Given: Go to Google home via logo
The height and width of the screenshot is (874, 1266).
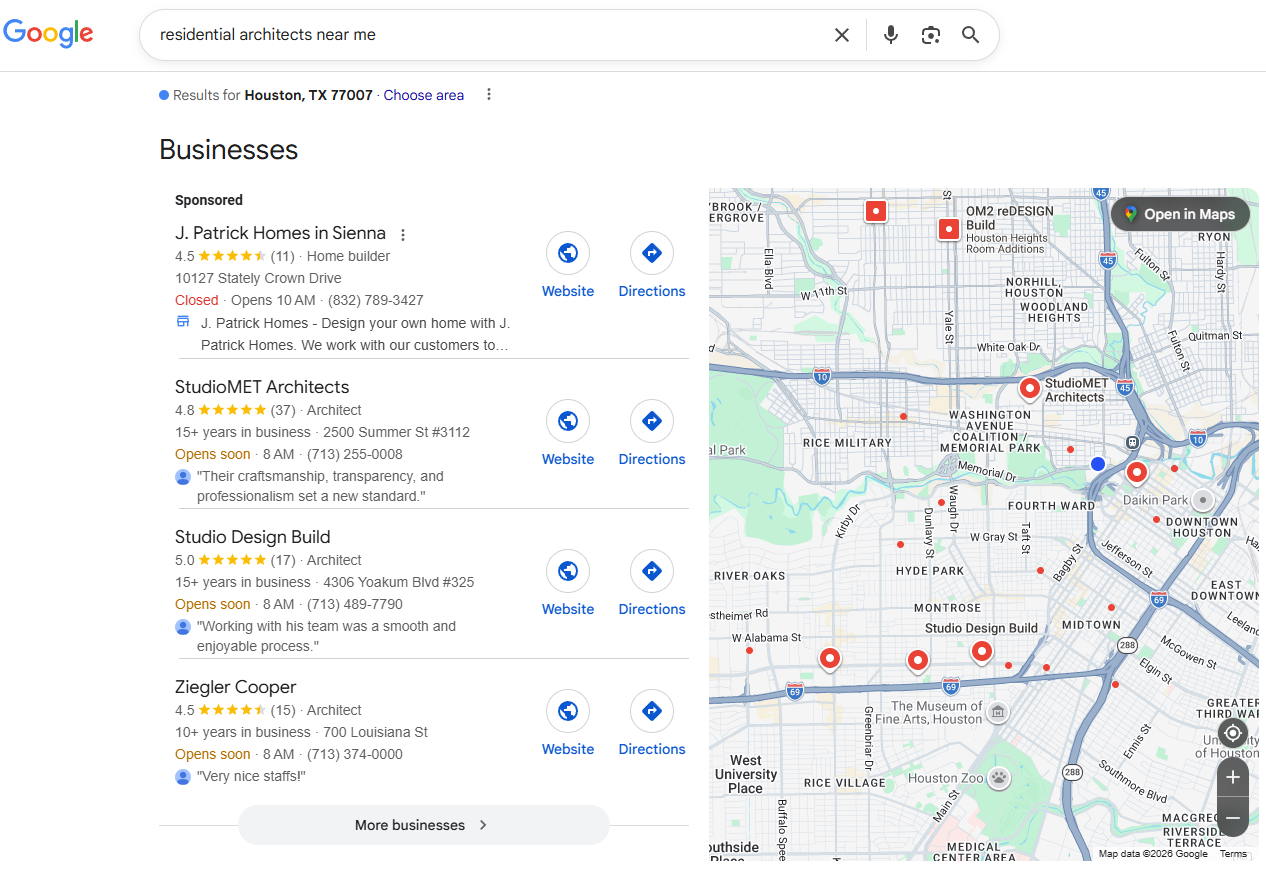Looking at the screenshot, I should pyautogui.click(x=48, y=33).
